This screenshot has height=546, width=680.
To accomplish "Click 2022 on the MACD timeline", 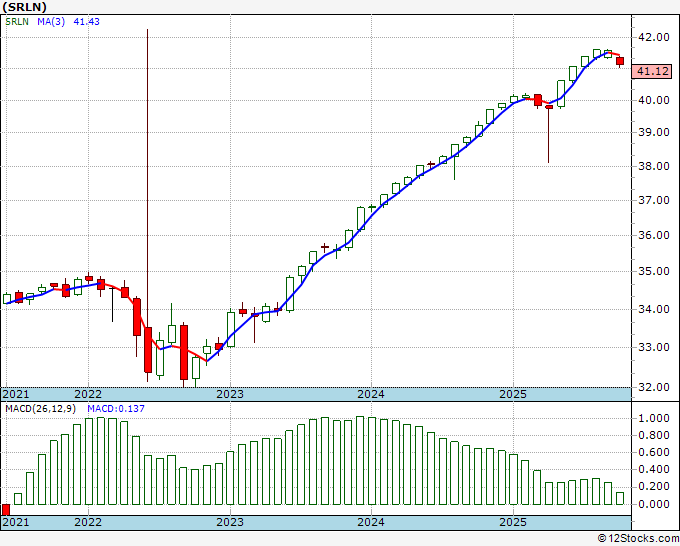I will [x=88, y=522].
